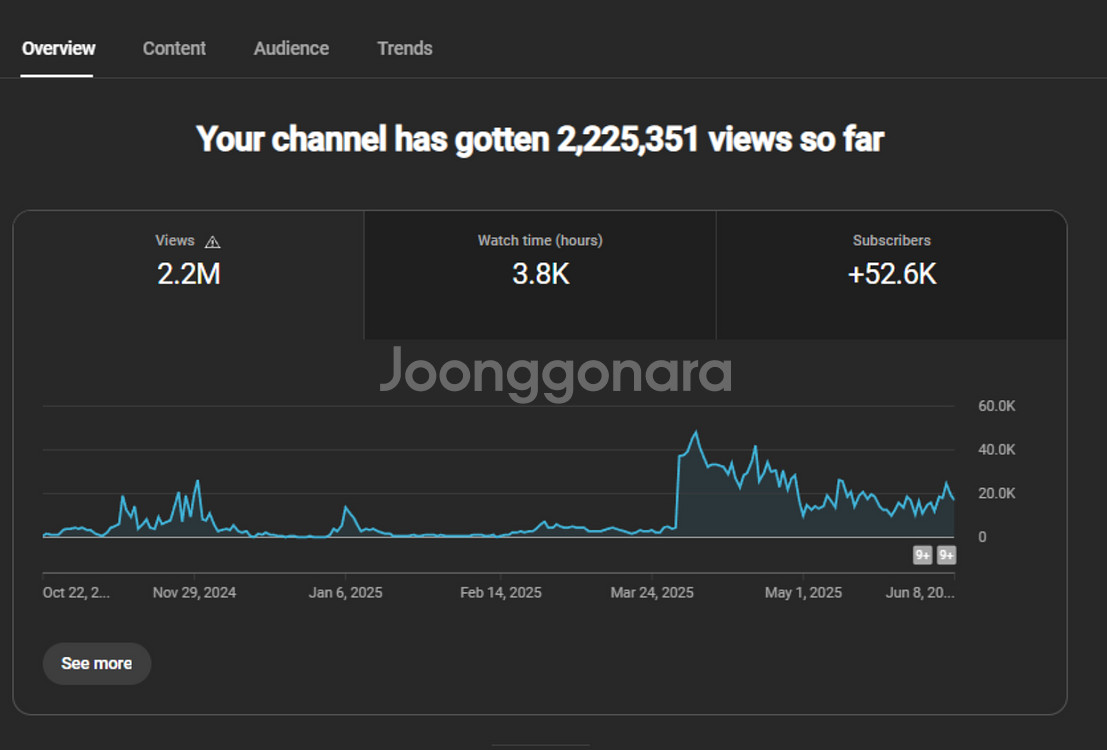Click the warning icon beside Views
The width and height of the screenshot is (1107, 750).
pyautogui.click(x=213, y=242)
